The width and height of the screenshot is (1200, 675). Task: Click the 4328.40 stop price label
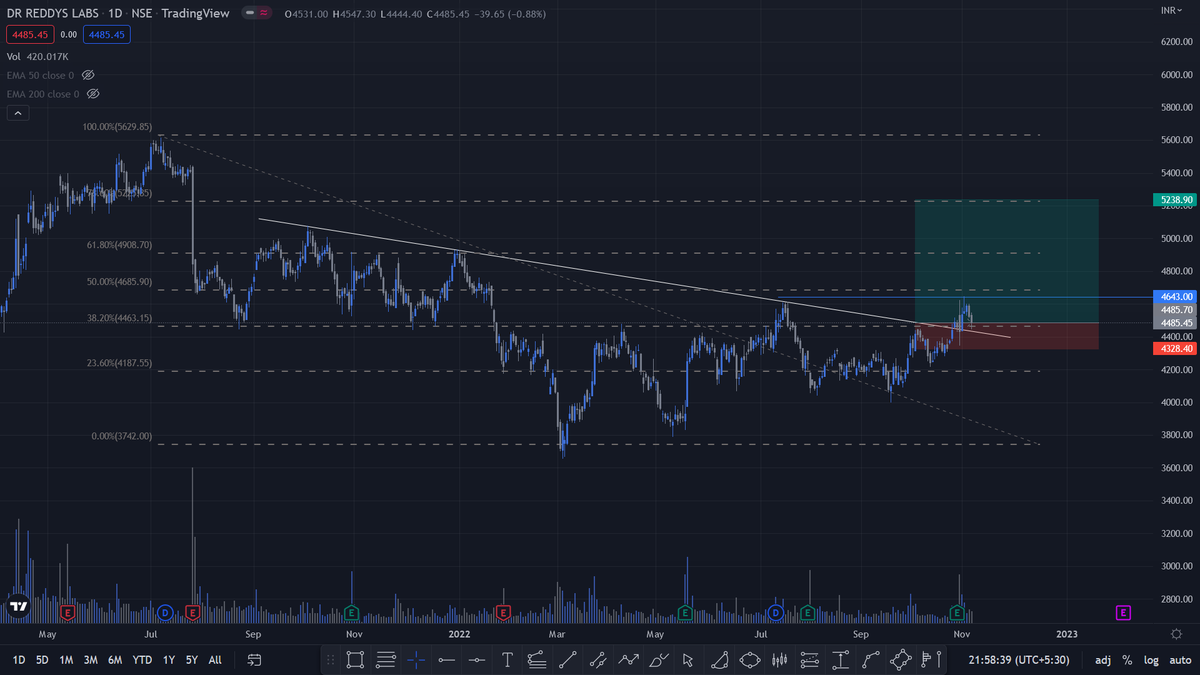point(1174,349)
